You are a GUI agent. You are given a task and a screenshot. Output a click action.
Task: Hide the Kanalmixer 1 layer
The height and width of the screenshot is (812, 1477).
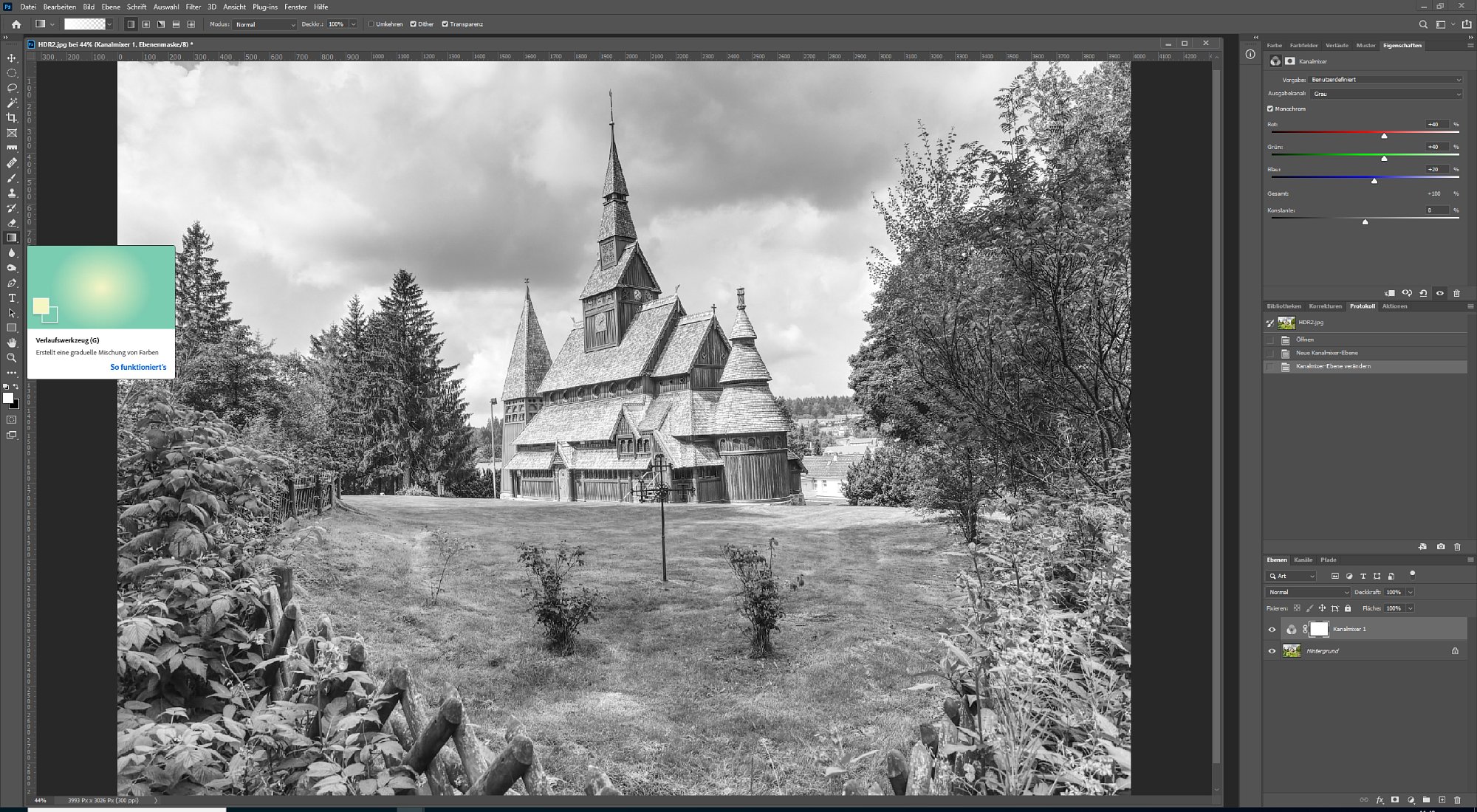pyautogui.click(x=1272, y=630)
